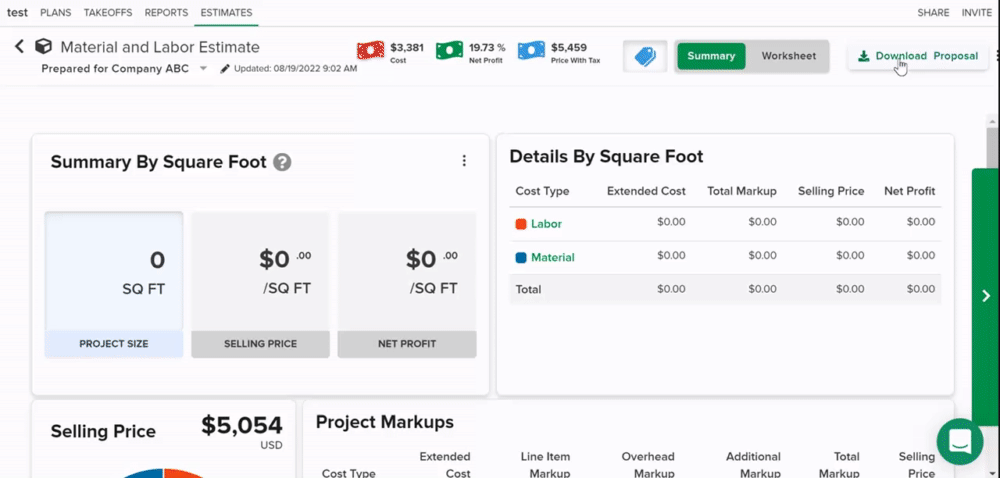The width and height of the screenshot is (1000, 478).
Task: Open the PLANS tab
Action: click(x=55, y=12)
